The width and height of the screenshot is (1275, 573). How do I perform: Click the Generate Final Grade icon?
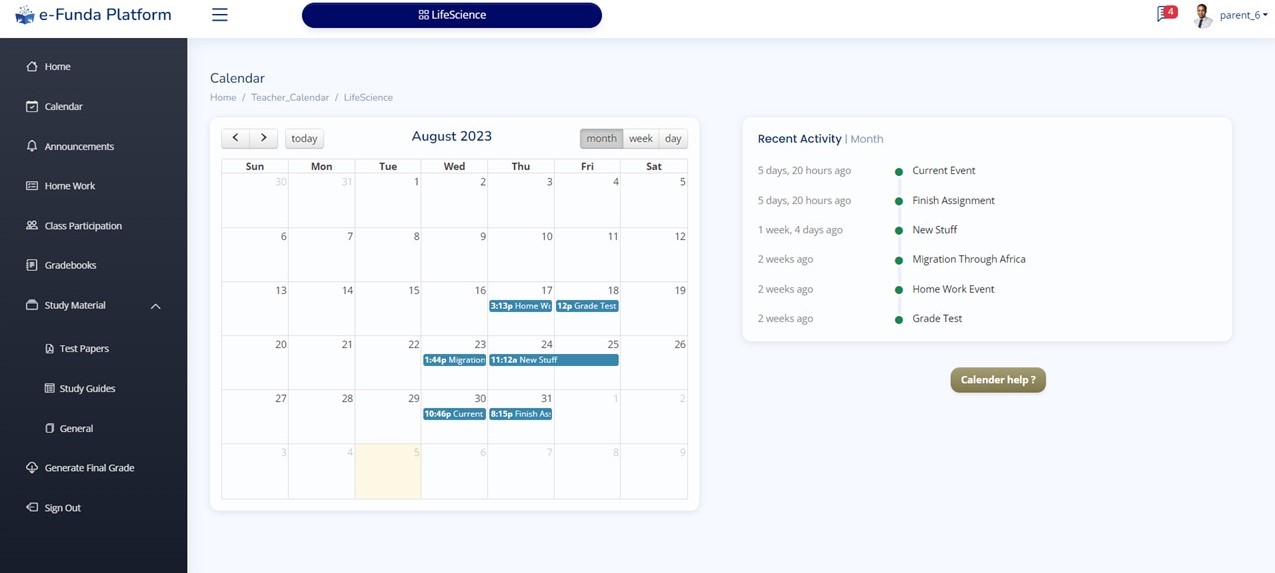pos(32,468)
